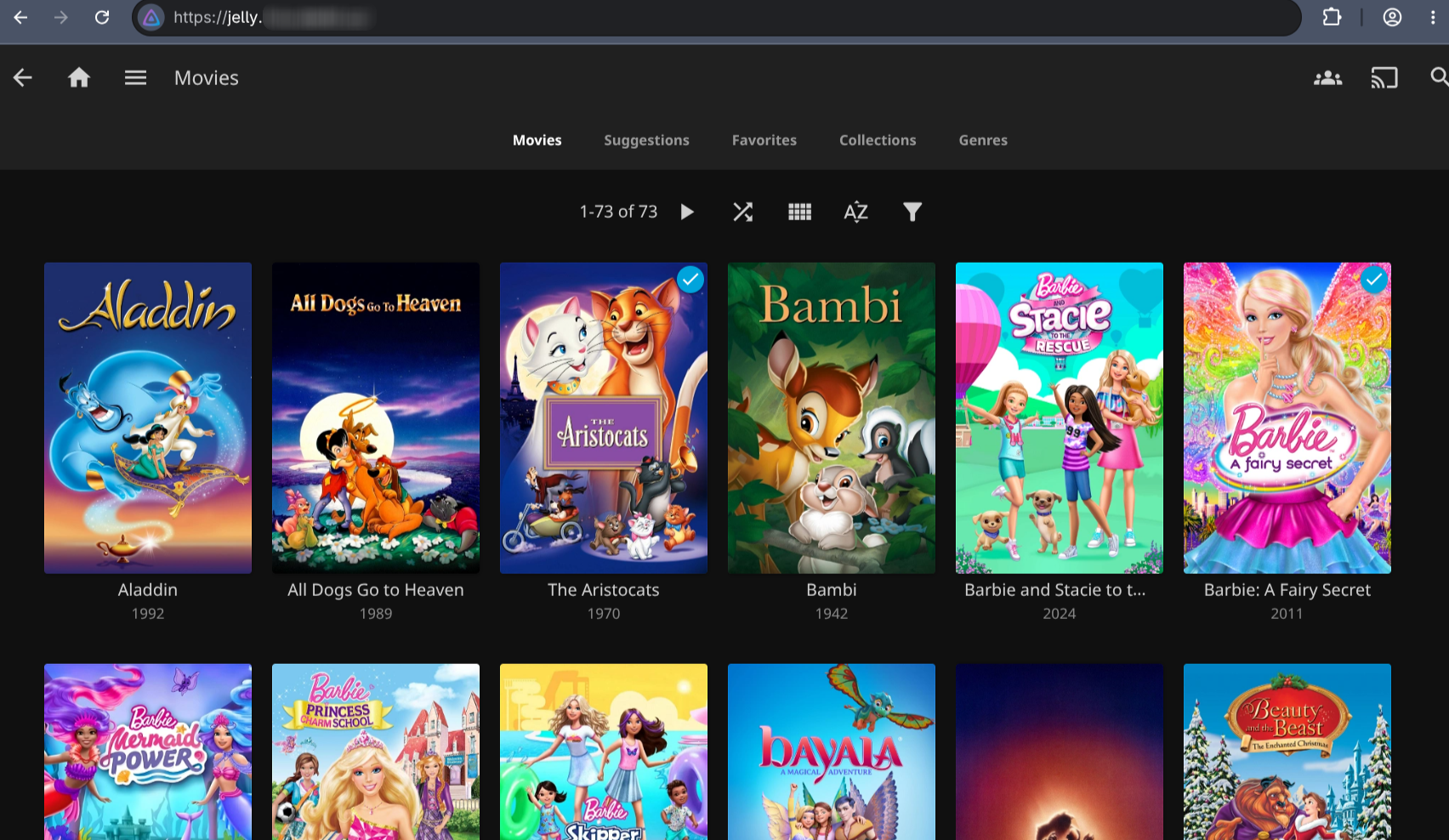Click the Aladdin title link

148,590
